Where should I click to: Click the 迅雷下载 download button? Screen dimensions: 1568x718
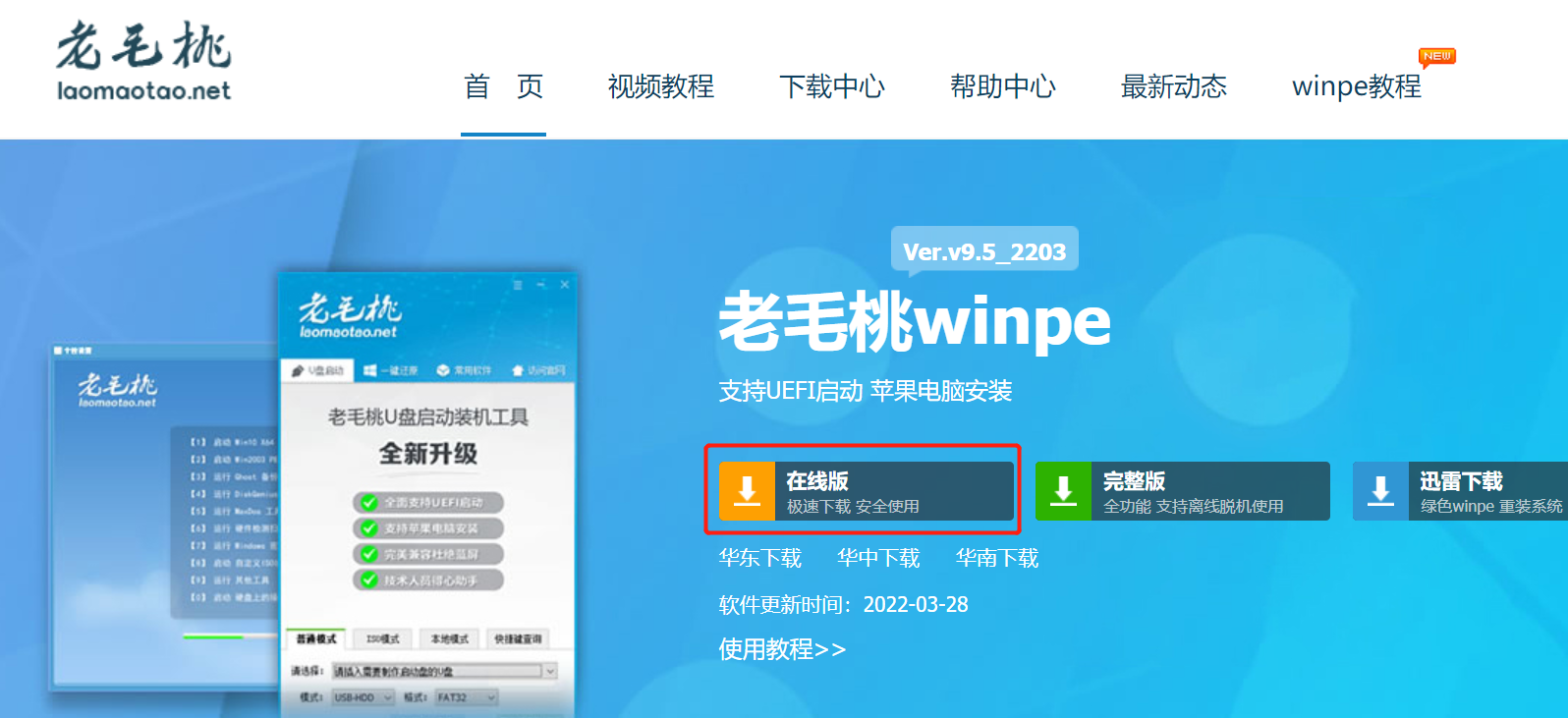point(1460,491)
